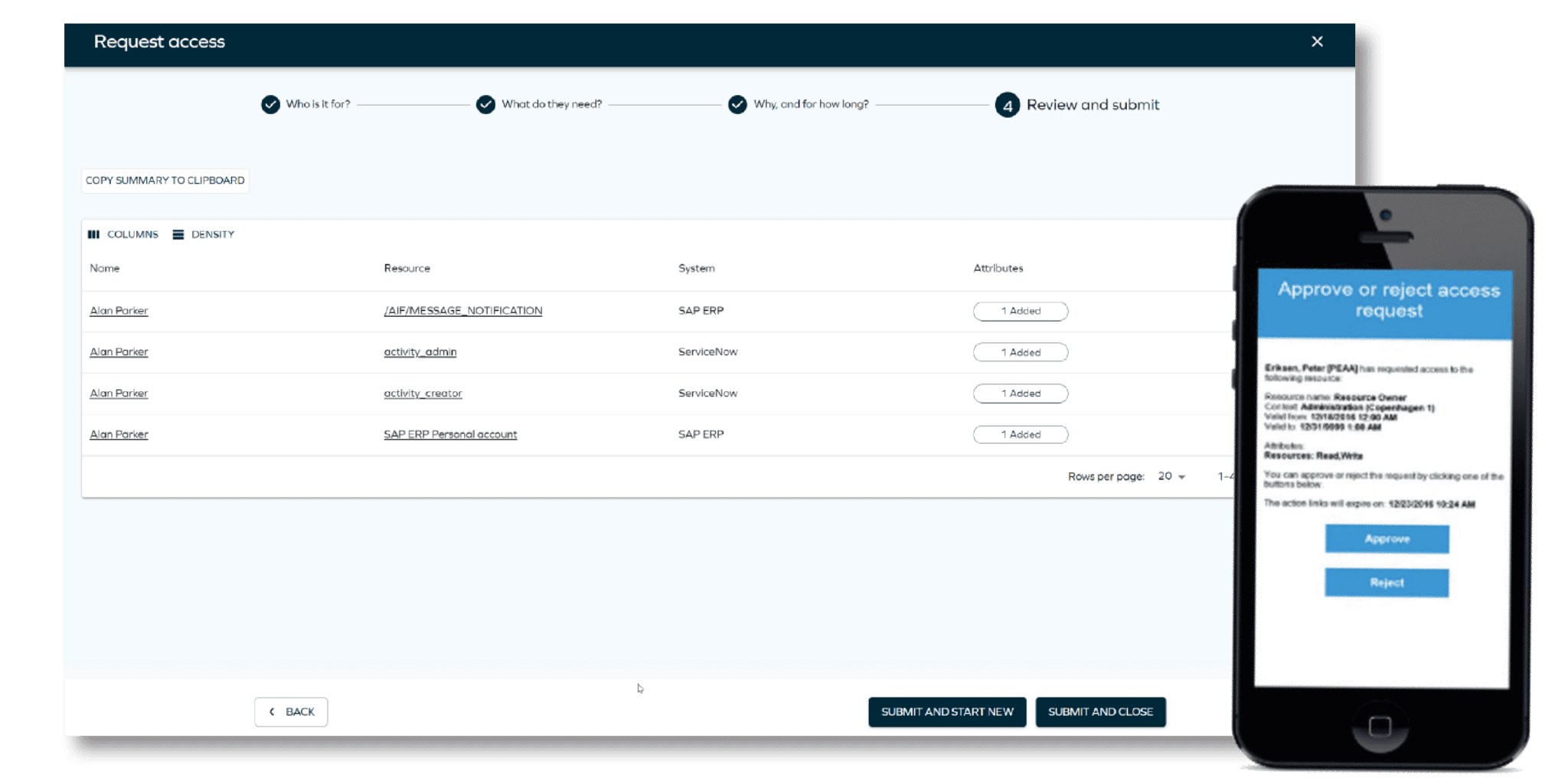Adjust the table Density setting
This screenshot has height=784, width=1568.
click(204, 234)
